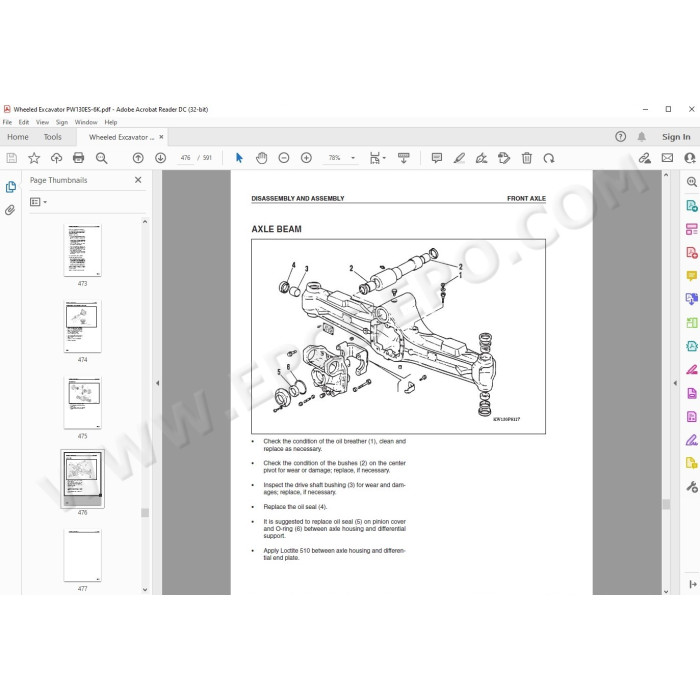
Task: Open the Comment tool in right pane
Action: pyautogui.click(x=692, y=276)
